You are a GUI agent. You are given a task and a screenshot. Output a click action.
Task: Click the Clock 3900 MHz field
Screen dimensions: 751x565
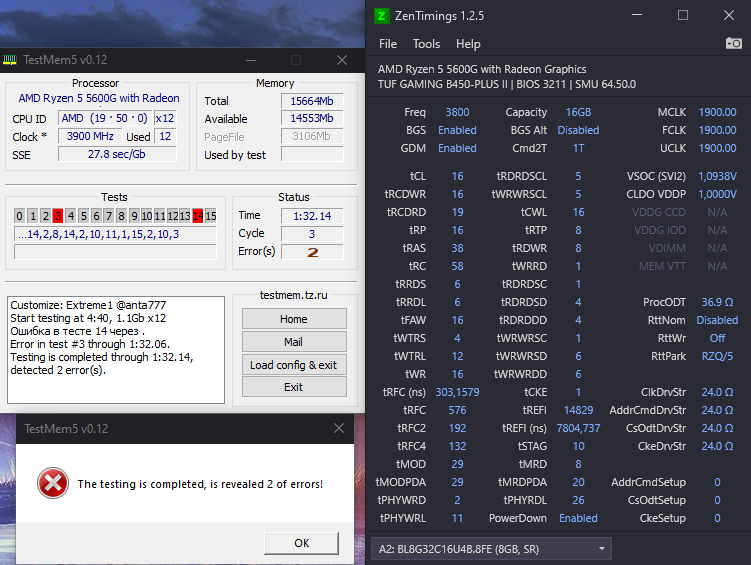tap(90, 136)
